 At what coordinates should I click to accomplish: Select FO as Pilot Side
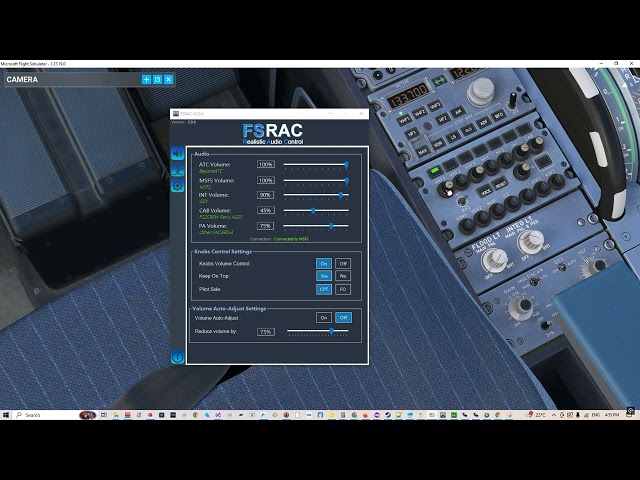point(343,289)
